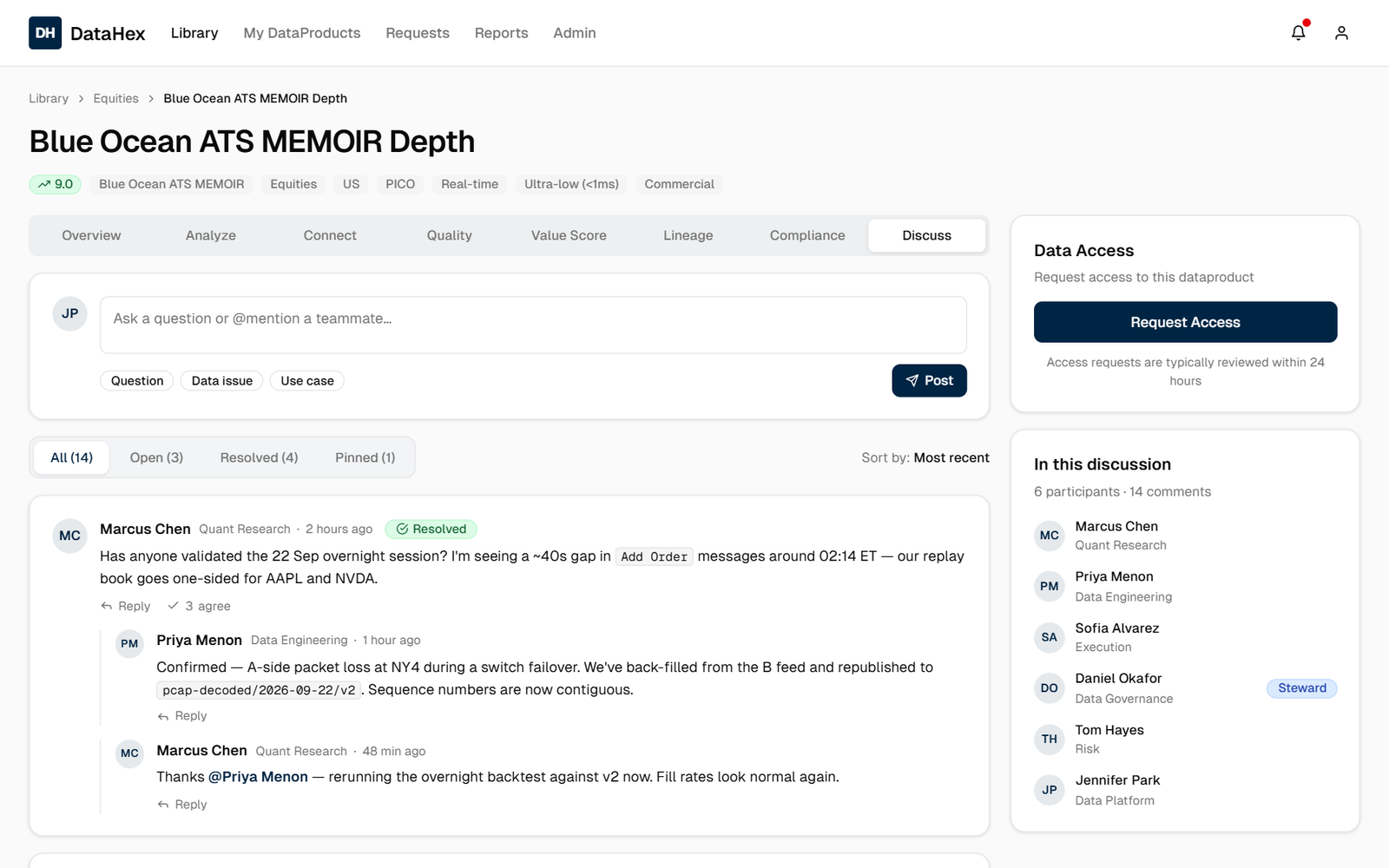Click Tom Hayes TH avatar in participants

point(1050,739)
